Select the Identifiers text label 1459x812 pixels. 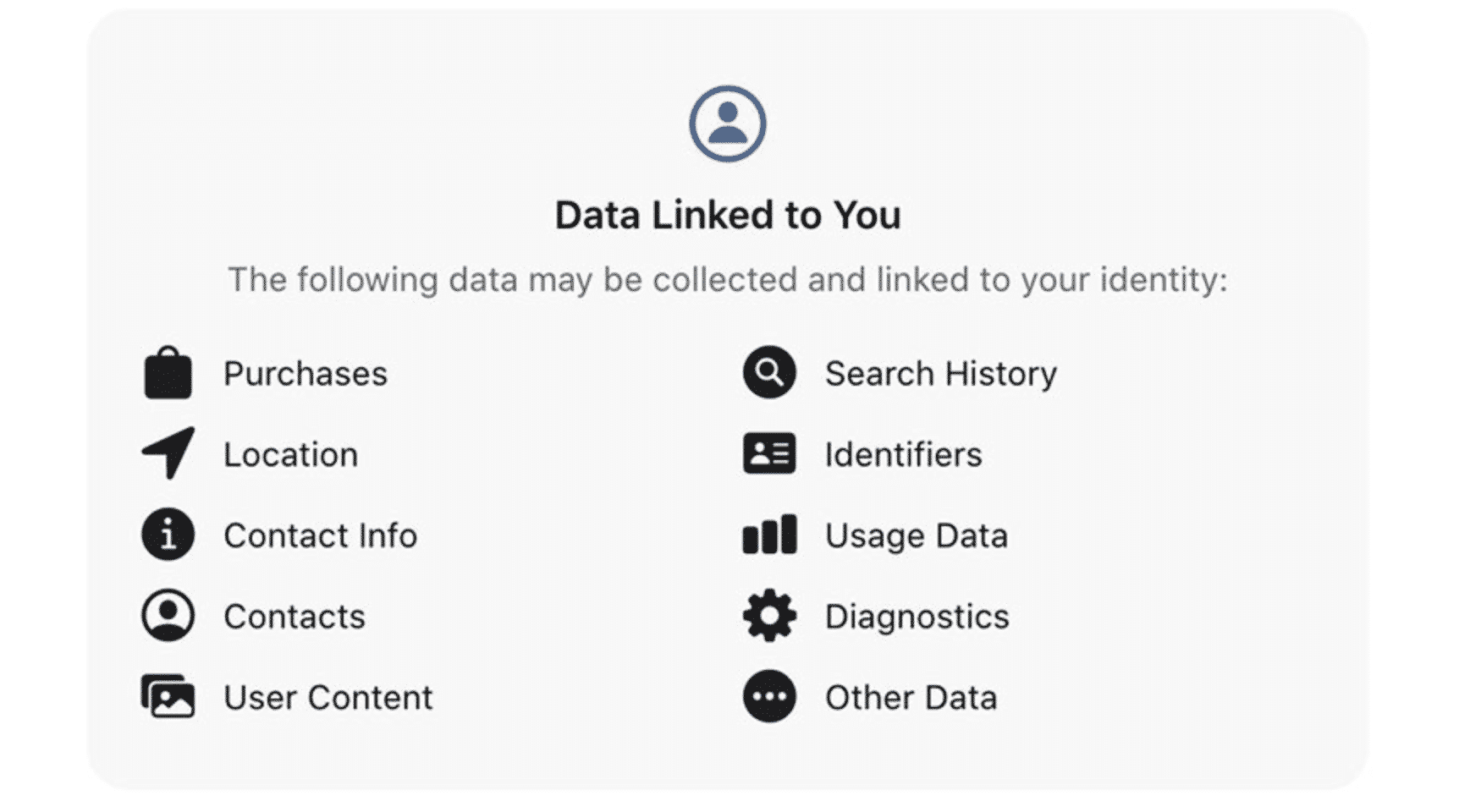click(x=902, y=454)
